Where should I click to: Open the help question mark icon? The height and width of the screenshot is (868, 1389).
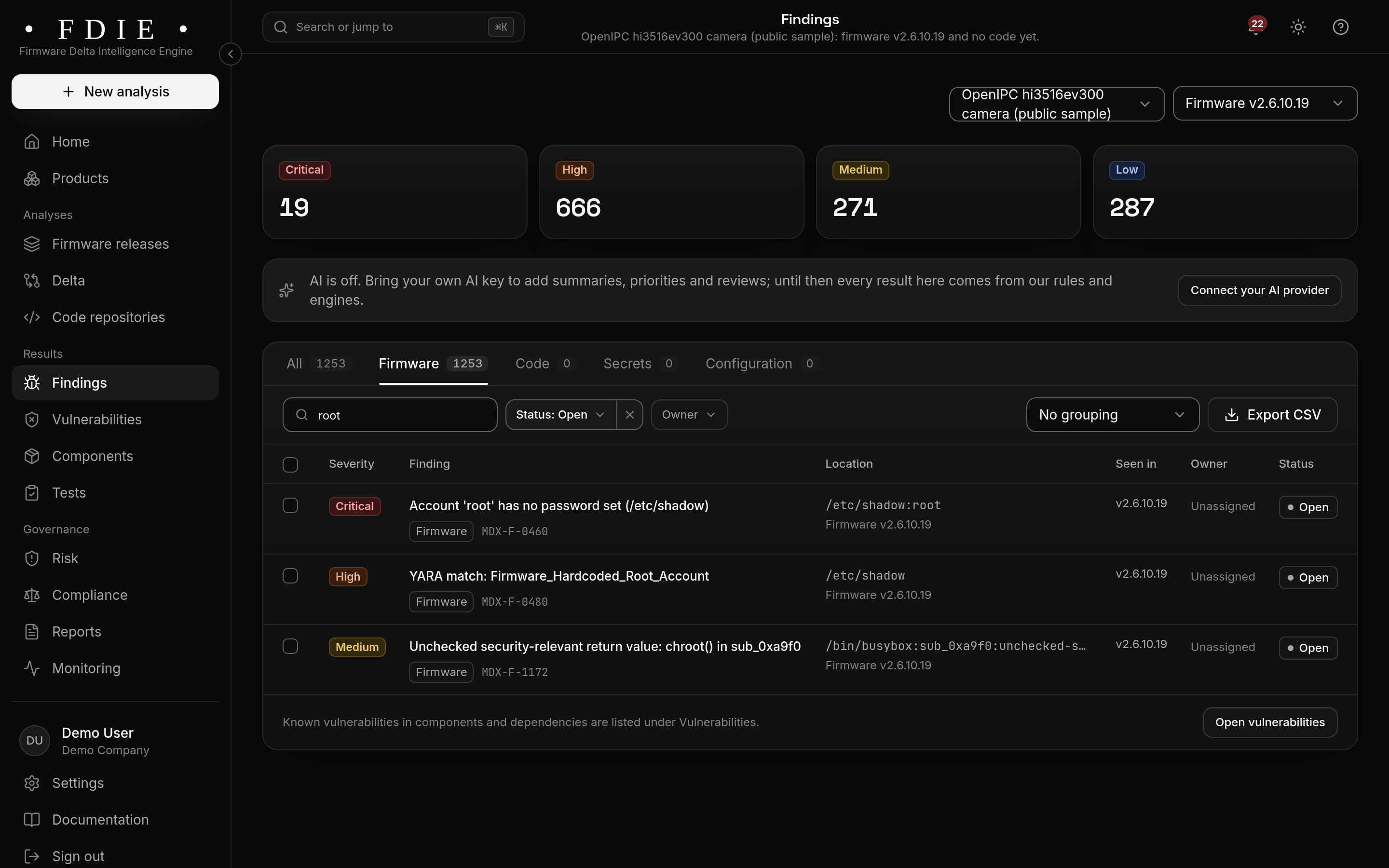(x=1340, y=27)
